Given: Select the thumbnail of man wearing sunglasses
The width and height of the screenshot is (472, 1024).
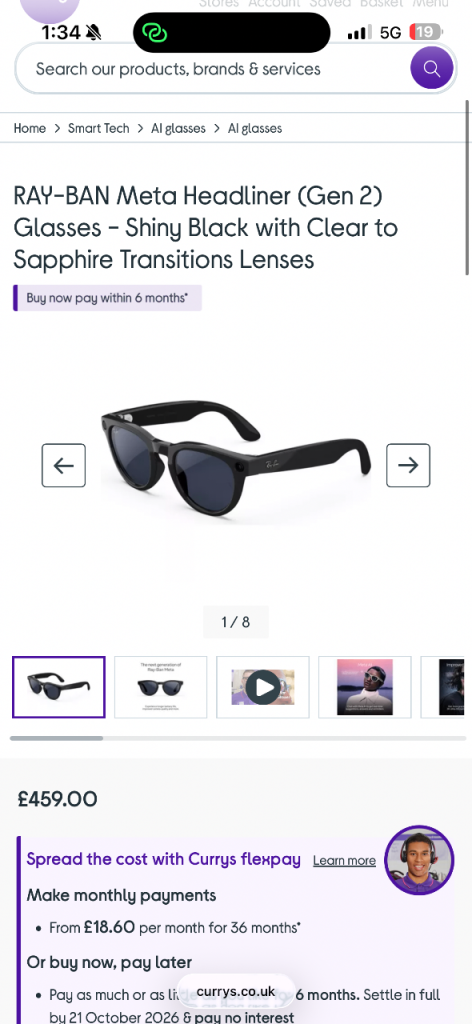Looking at the screenshot, I should tap(365, 687).
